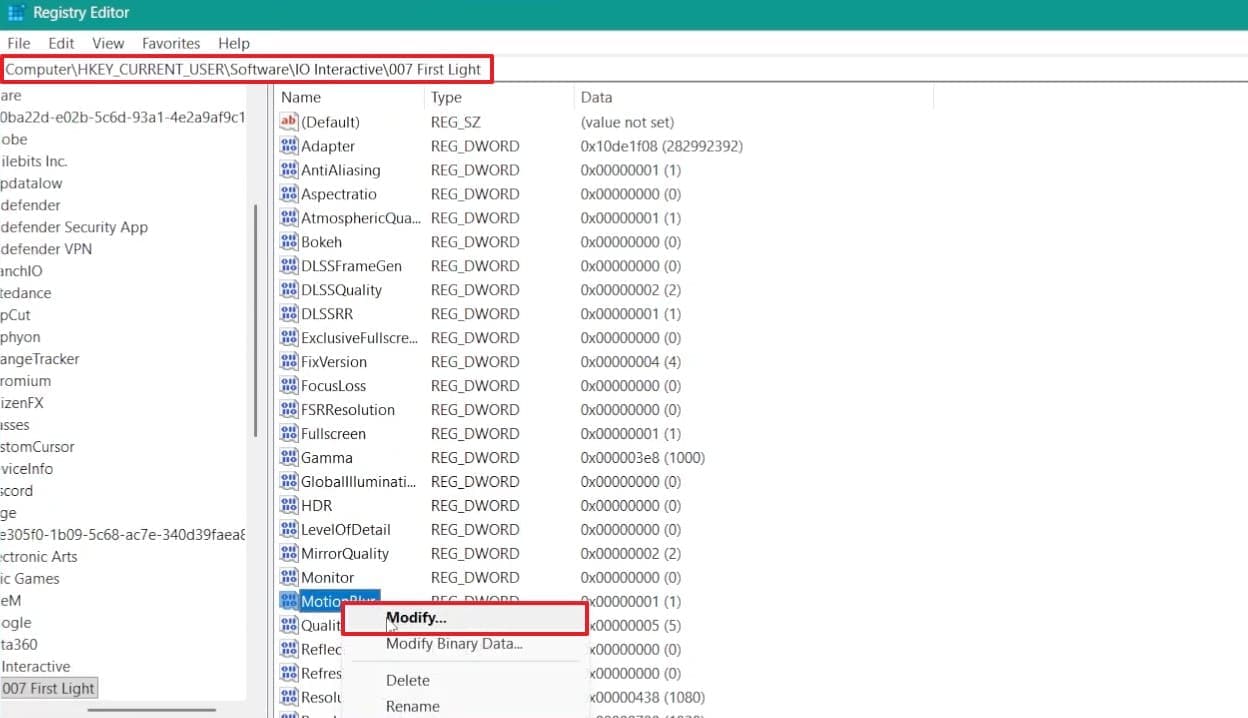Select the defender Security App tree key
The image size is (1248, 718).
click(x=74, y=227)
